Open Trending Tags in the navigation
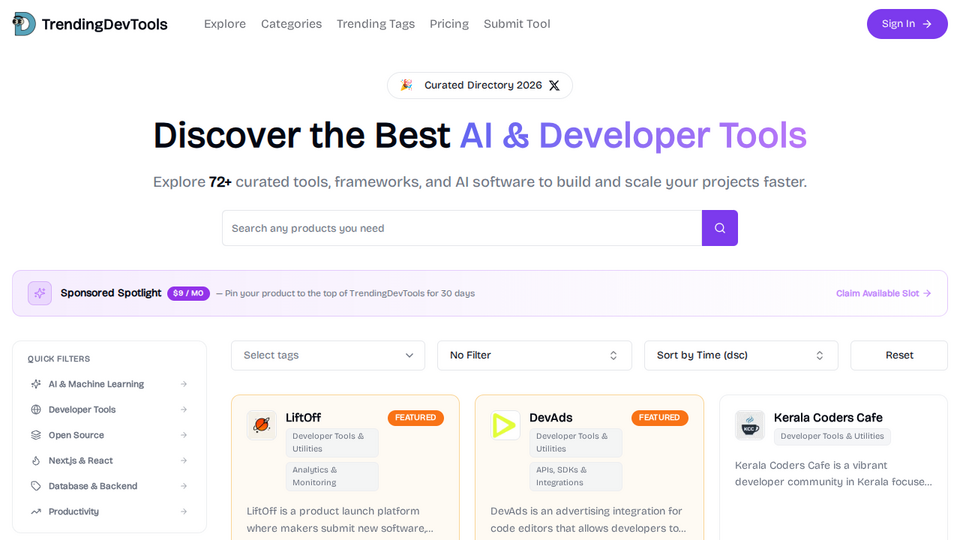 point(375,24)
